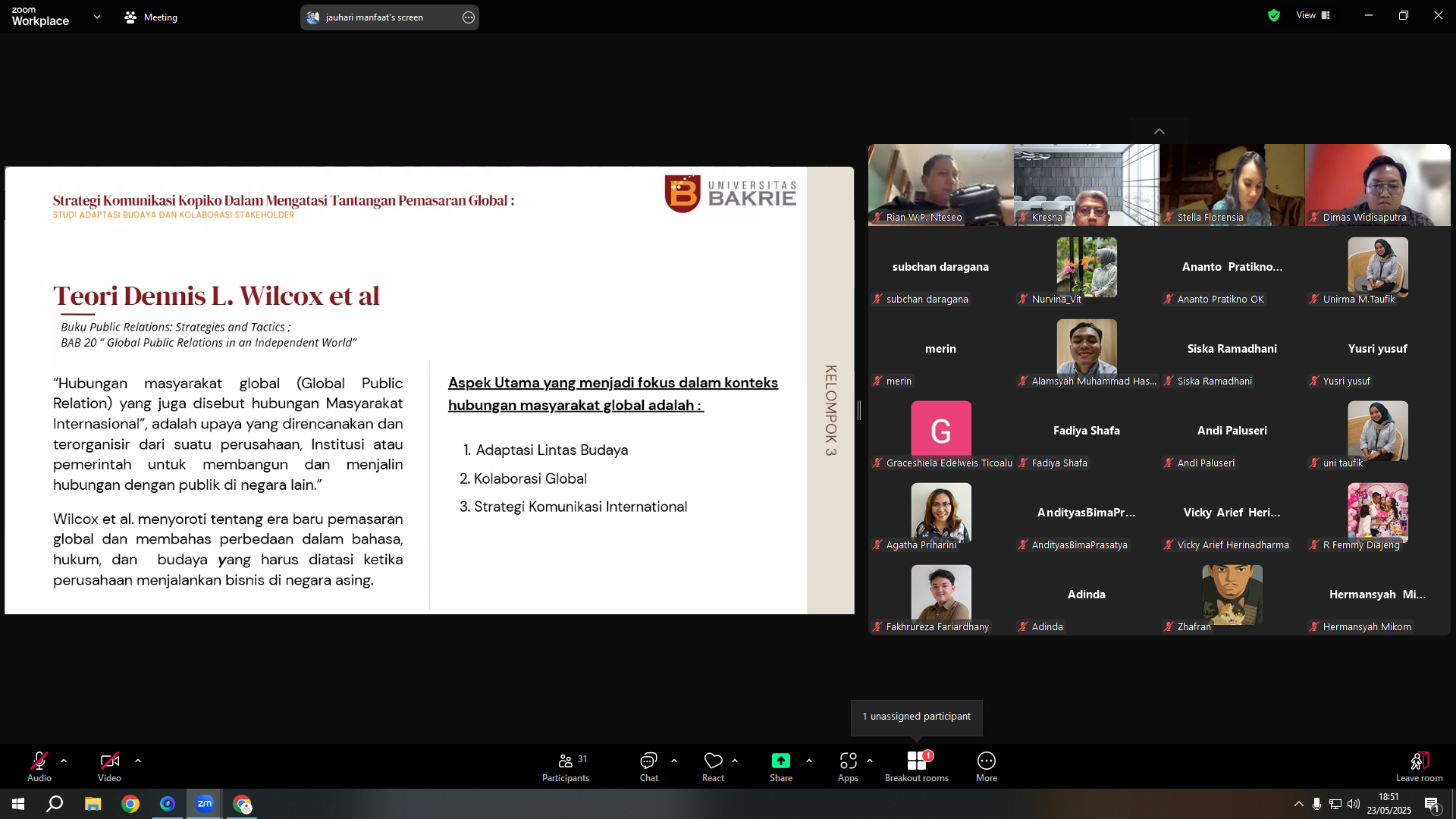Expand the audio options arrow

(64, 761)
